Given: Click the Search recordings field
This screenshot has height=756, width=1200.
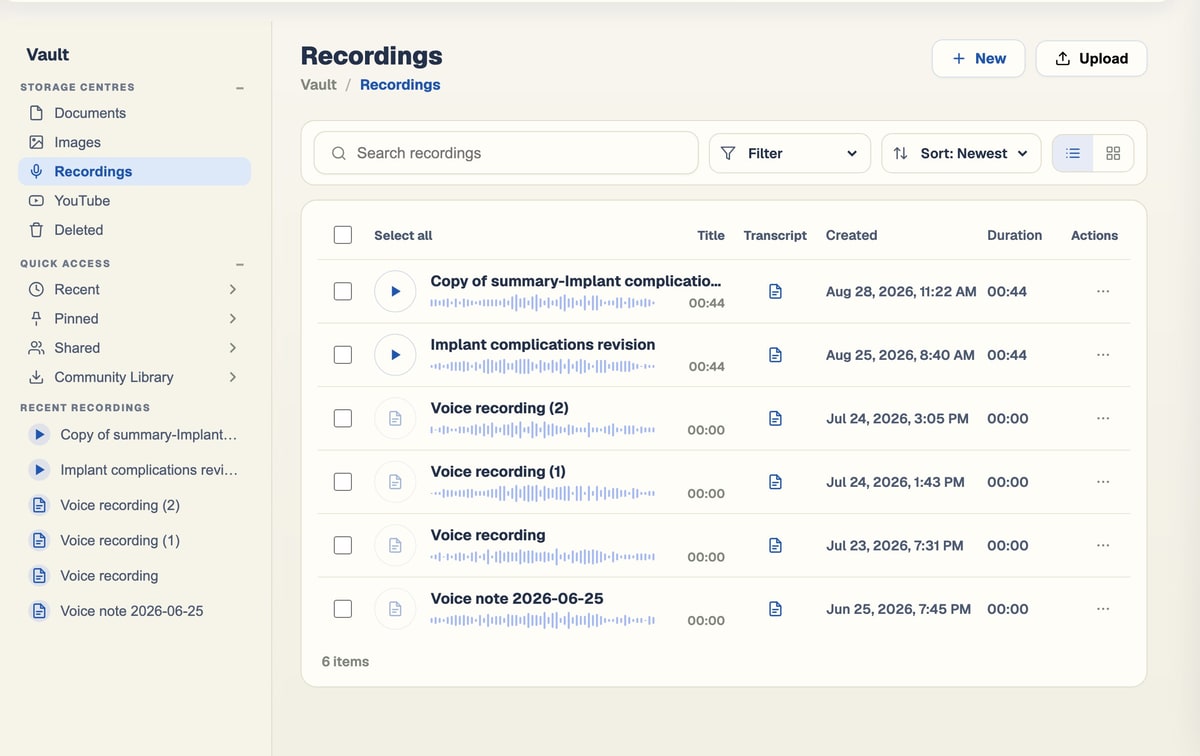Looking at the screenshot, I should pos(506,153).
